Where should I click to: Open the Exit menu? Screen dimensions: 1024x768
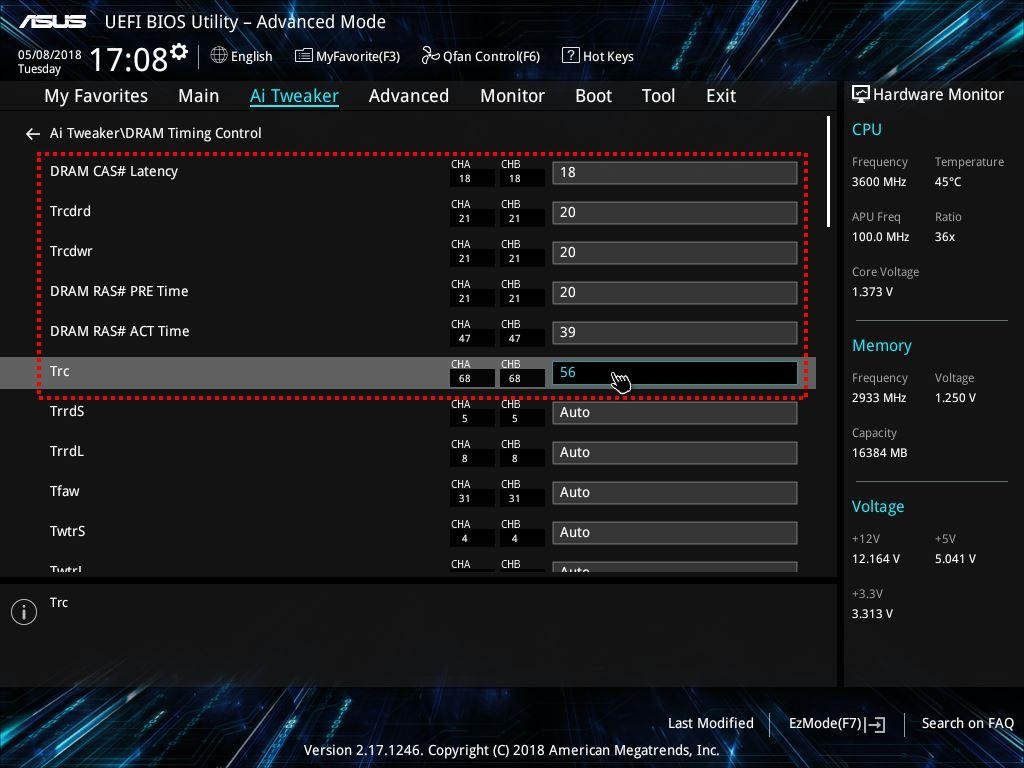point(720,95)
